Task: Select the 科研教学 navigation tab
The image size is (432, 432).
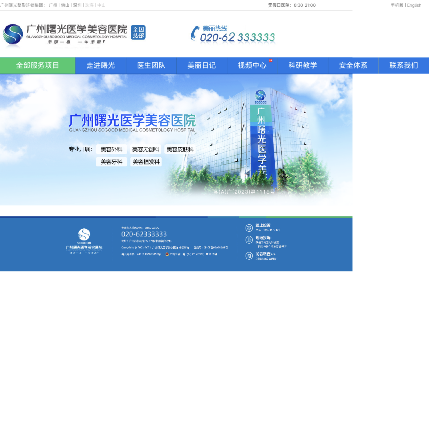Action: click(303, 65)
